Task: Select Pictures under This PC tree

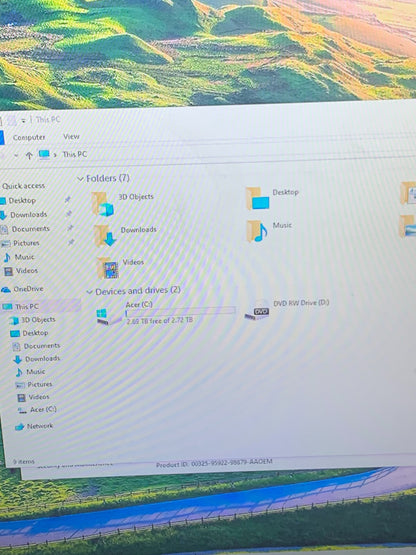Action: [x=40, y=384]
